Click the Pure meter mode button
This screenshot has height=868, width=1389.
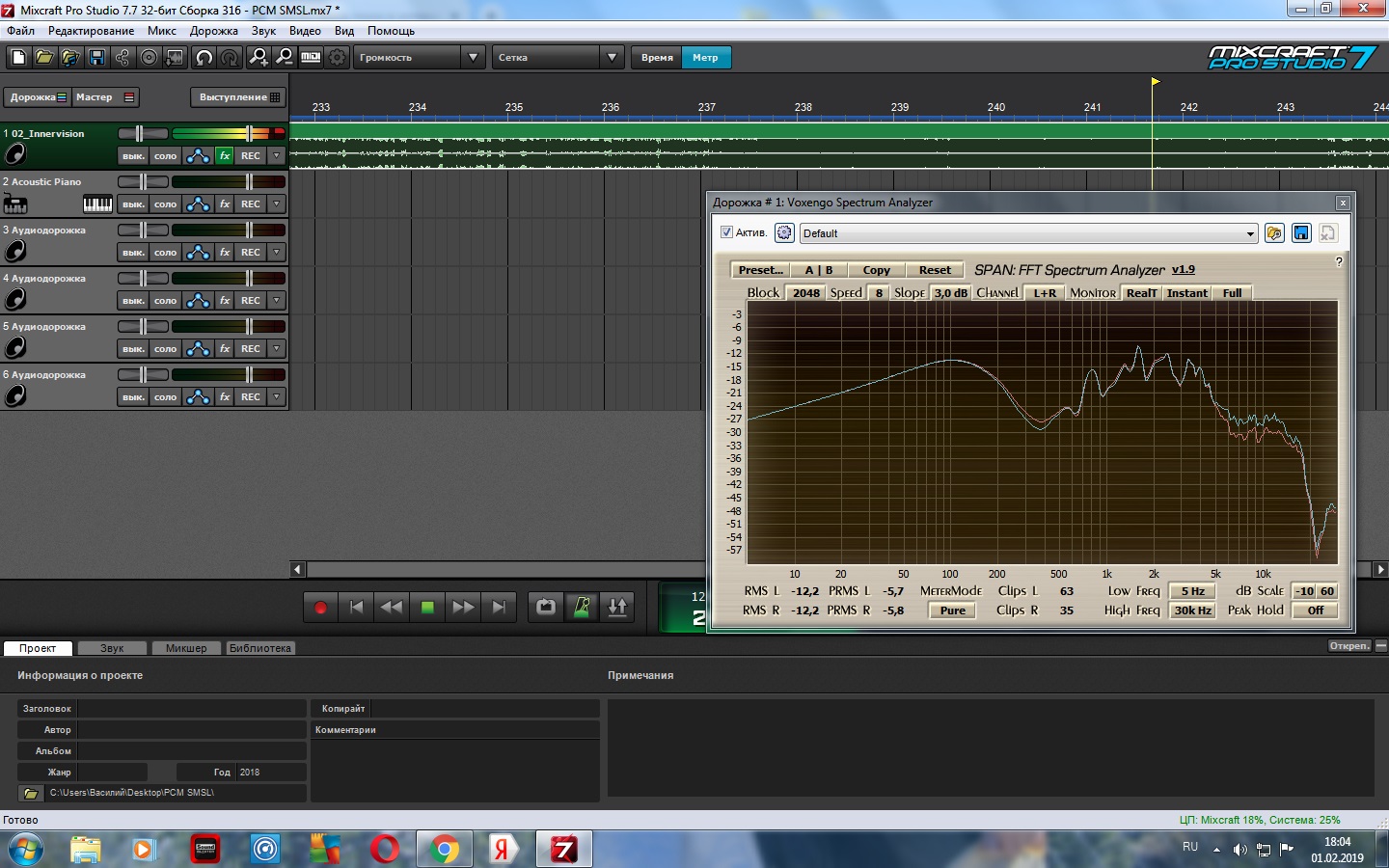953,610
